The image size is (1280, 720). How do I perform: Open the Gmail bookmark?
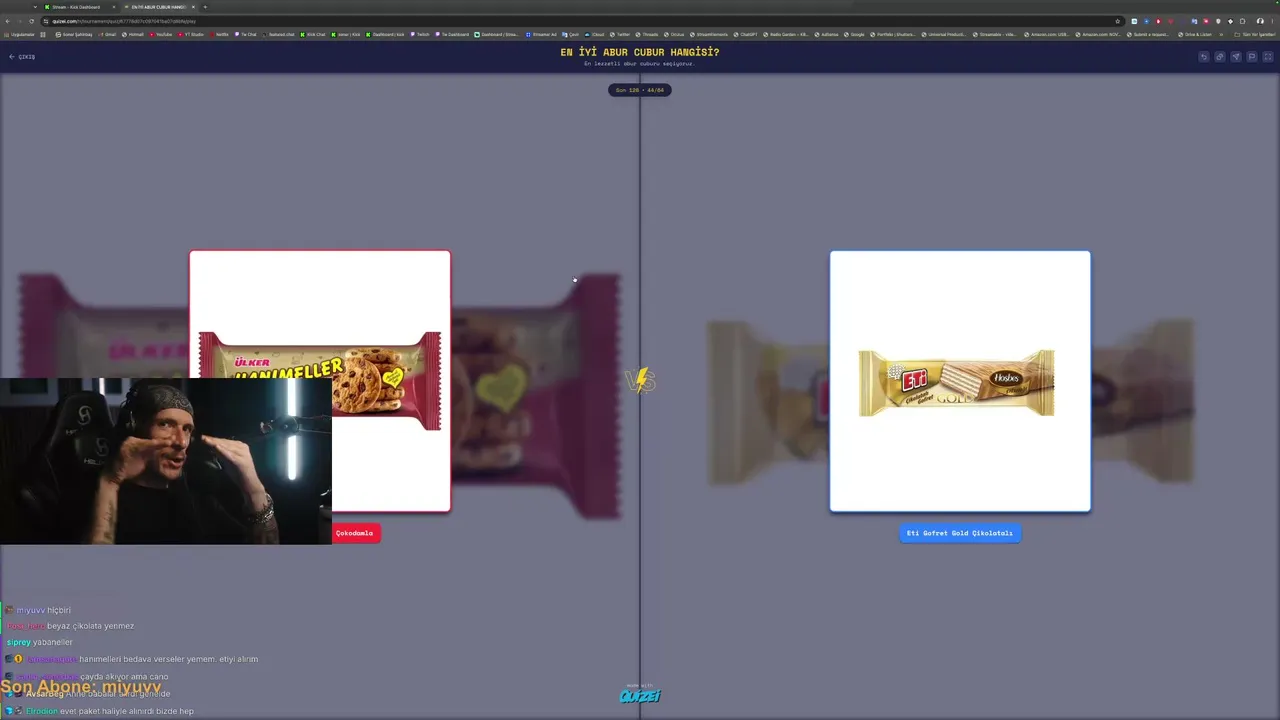pos(108,34)
